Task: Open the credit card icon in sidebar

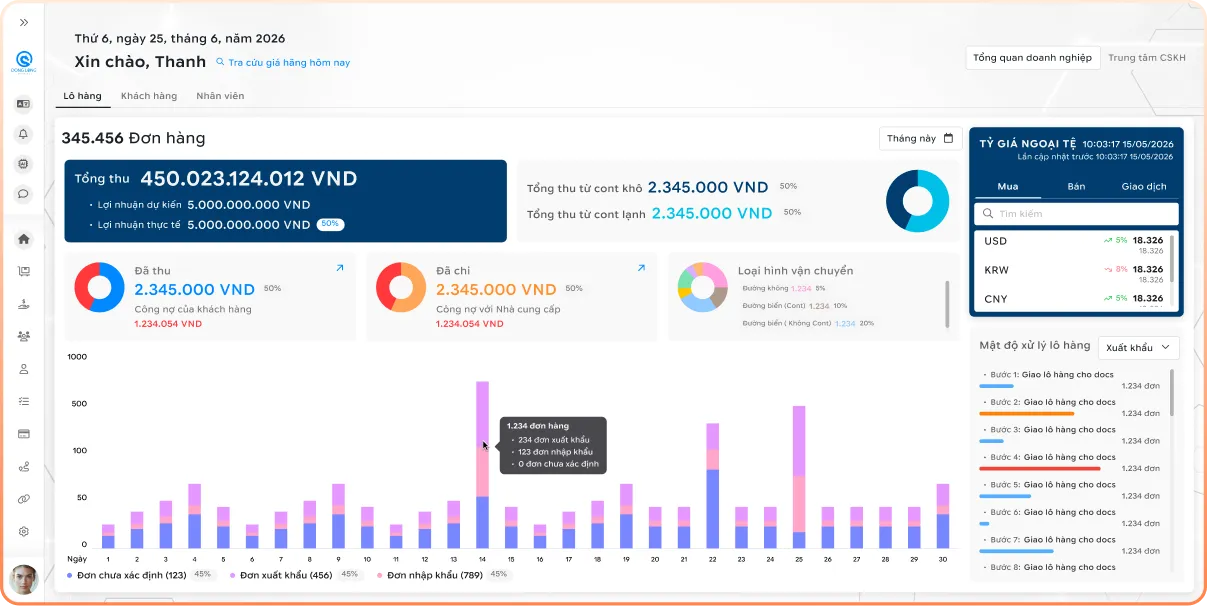Action: (24, 434)
